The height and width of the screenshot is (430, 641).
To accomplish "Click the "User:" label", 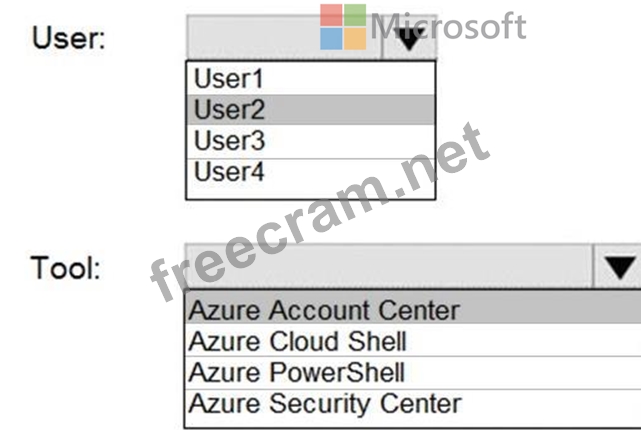I will coord(69,38).
